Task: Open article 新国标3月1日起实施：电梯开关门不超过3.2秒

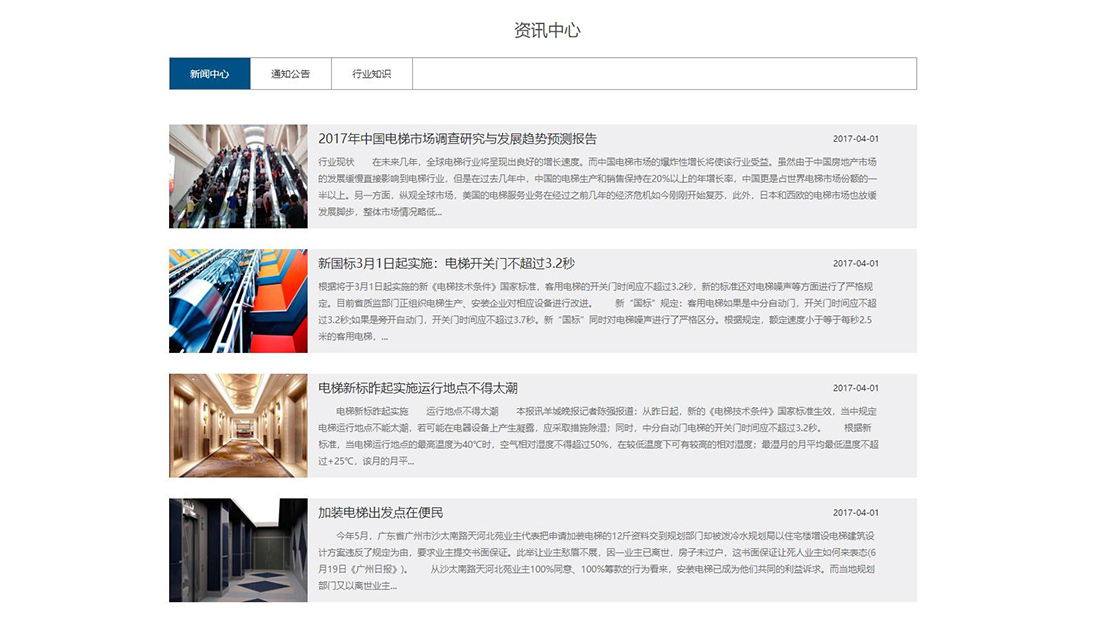Action: (x=446, y=264)
